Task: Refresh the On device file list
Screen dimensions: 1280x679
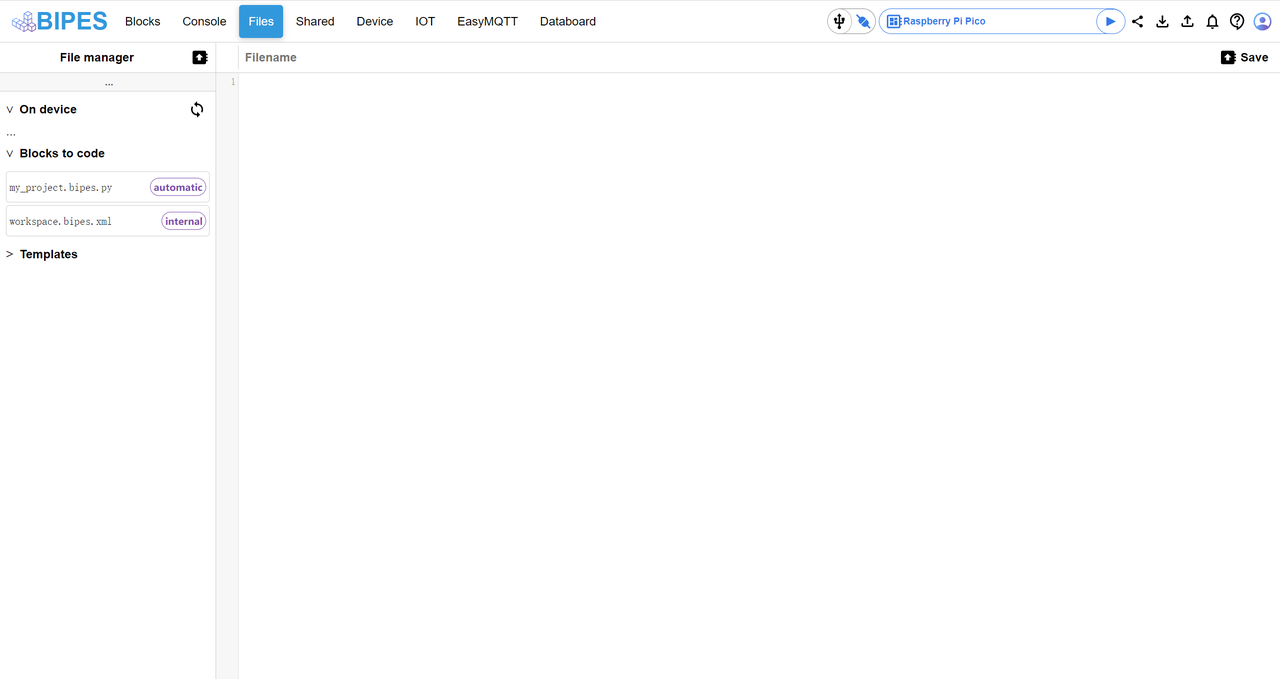Action: click(197, 110)
